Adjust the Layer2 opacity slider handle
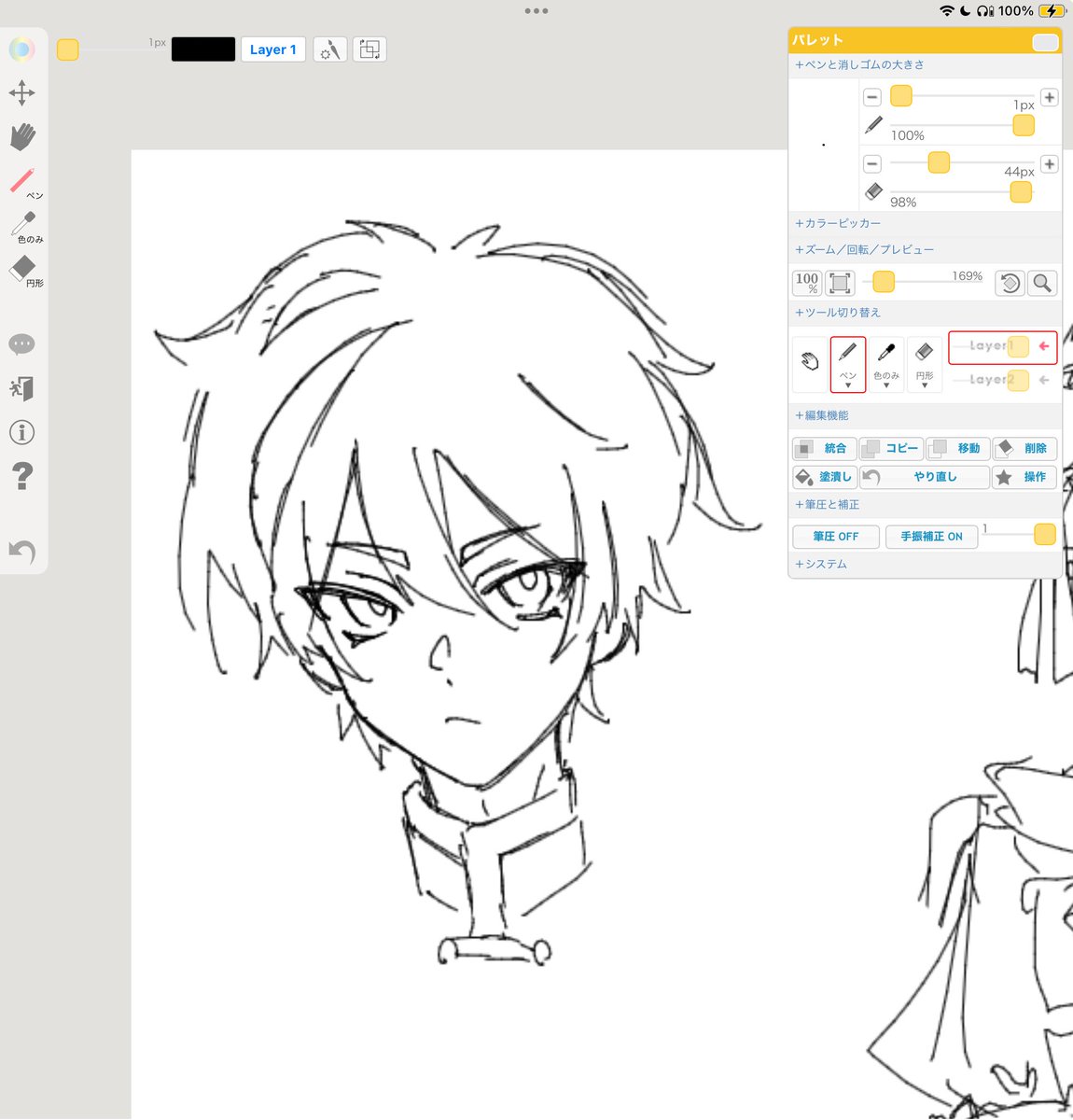The image size is (1073, 1120). coord(1018,380)
